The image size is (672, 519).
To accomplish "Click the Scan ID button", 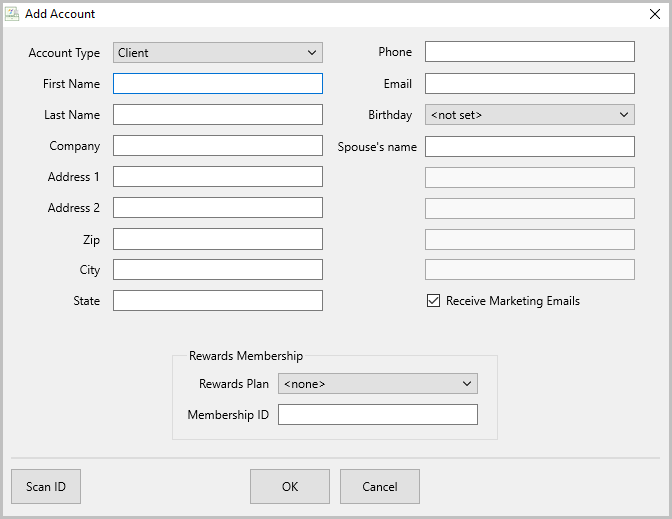I will (46, 486).
